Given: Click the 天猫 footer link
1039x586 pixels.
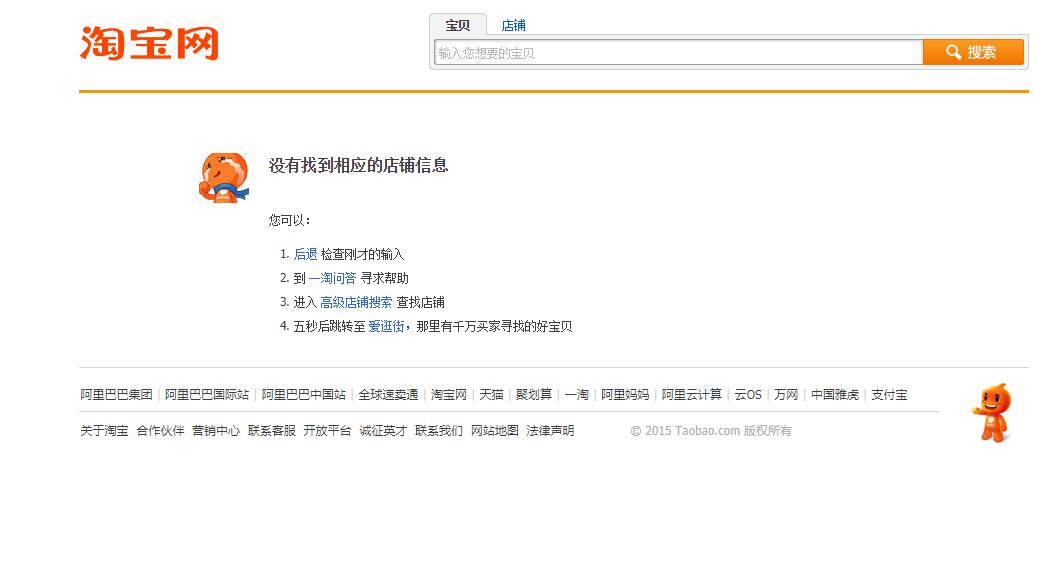Looking at the screenshot, I should [x=491, y=395].
